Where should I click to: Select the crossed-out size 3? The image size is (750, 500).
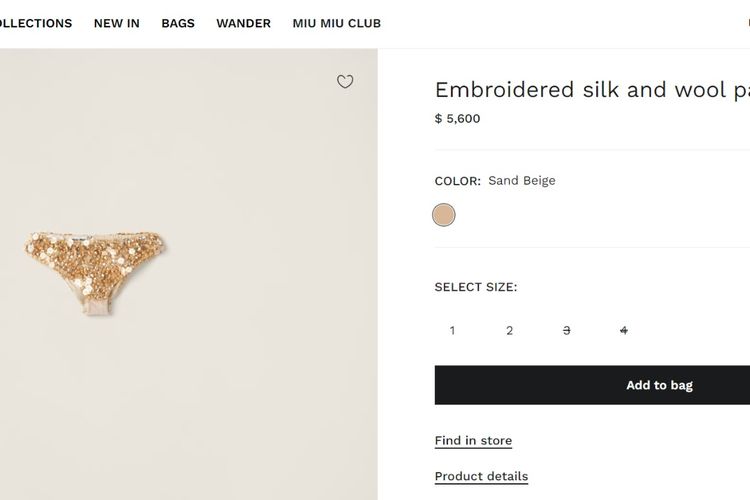[x=567, y=330]
